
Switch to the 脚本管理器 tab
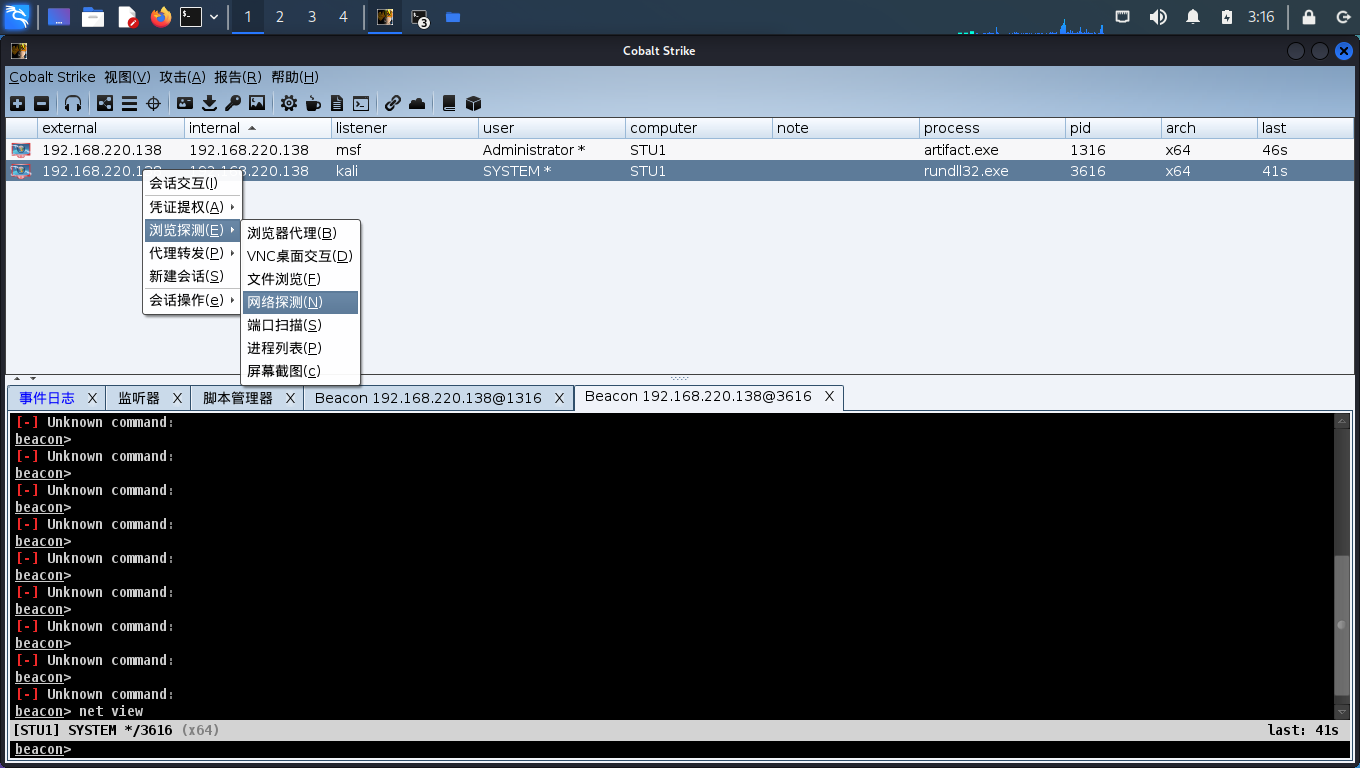click(238, 398)
